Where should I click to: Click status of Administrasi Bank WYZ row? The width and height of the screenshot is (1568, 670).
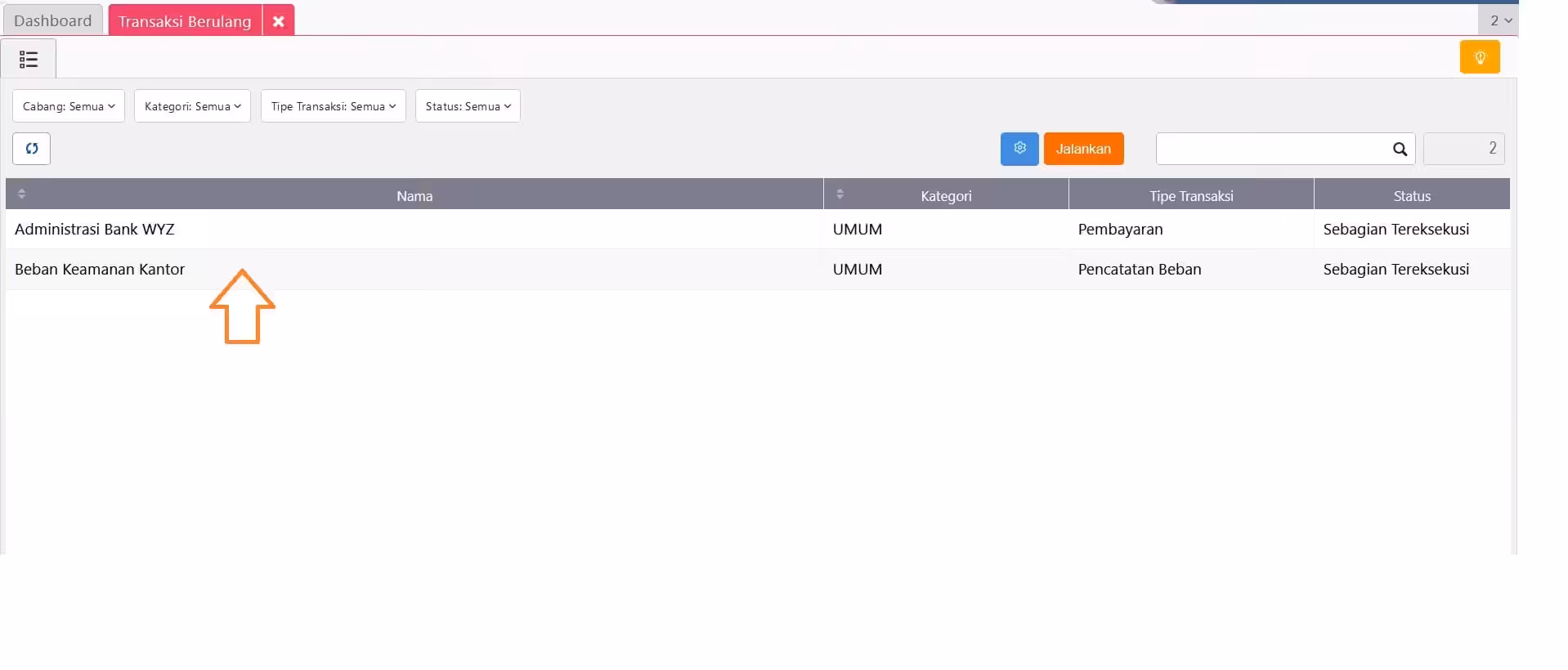coord(1396,230)
